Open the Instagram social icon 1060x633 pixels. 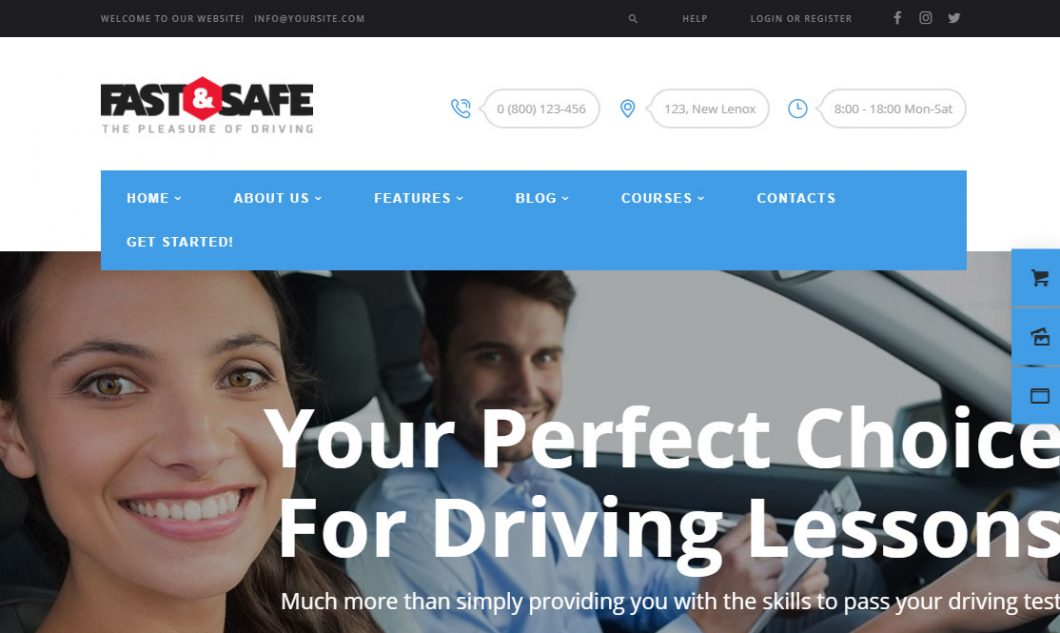coord(925,18)
